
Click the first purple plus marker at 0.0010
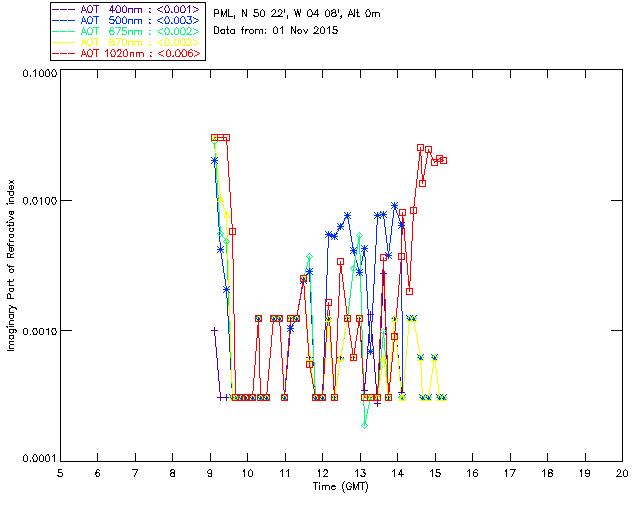pyautogui.click(x=214, y=330)
